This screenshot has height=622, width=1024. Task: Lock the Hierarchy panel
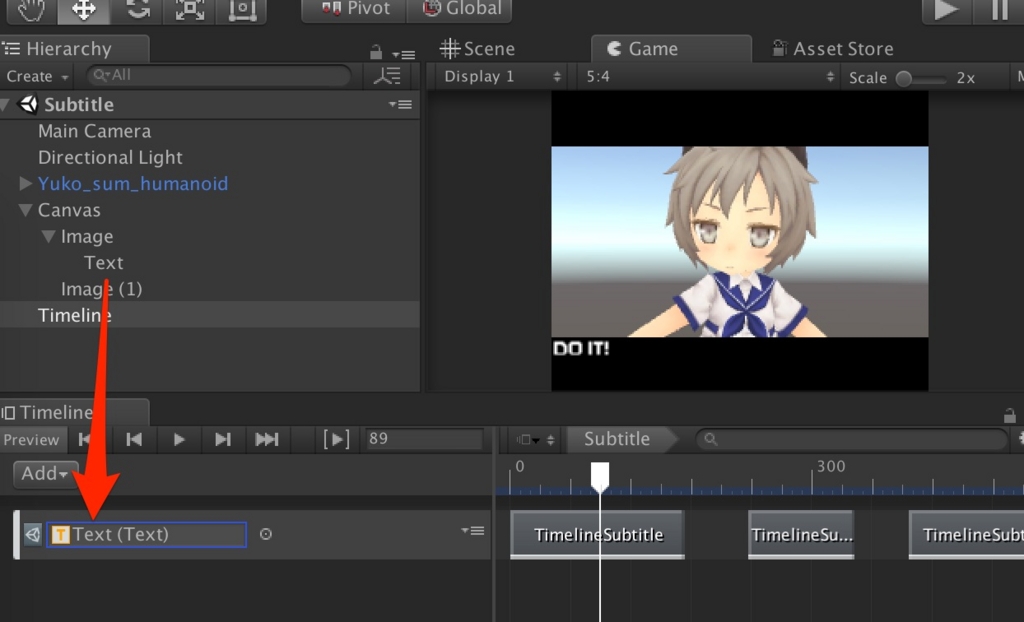tap(376, 52)
